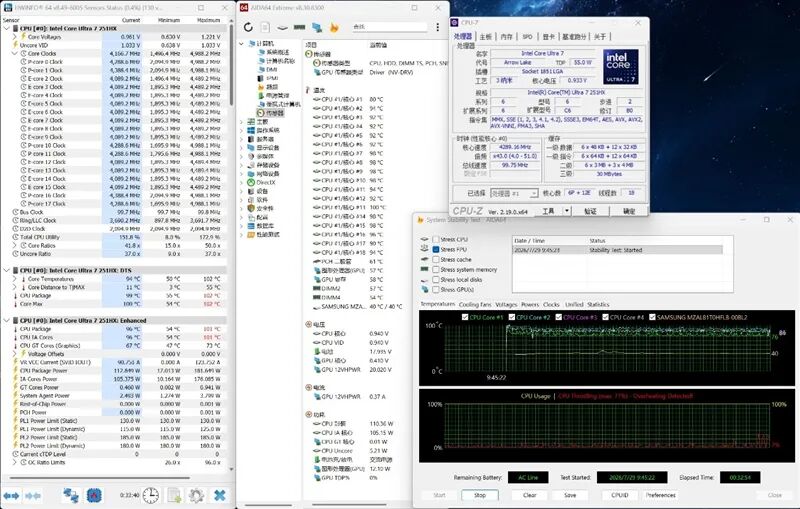Click the CPUID button in stability test
Image resolution: width=800 pixels, height=509 pixels.
pos(619,495)
